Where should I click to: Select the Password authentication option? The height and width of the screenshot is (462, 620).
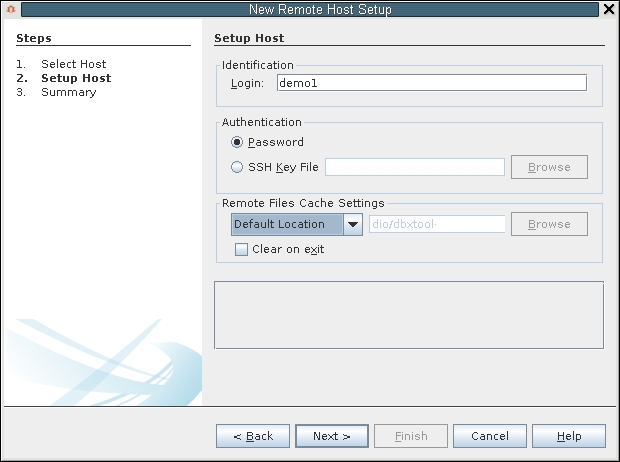(x=237, y=142)
